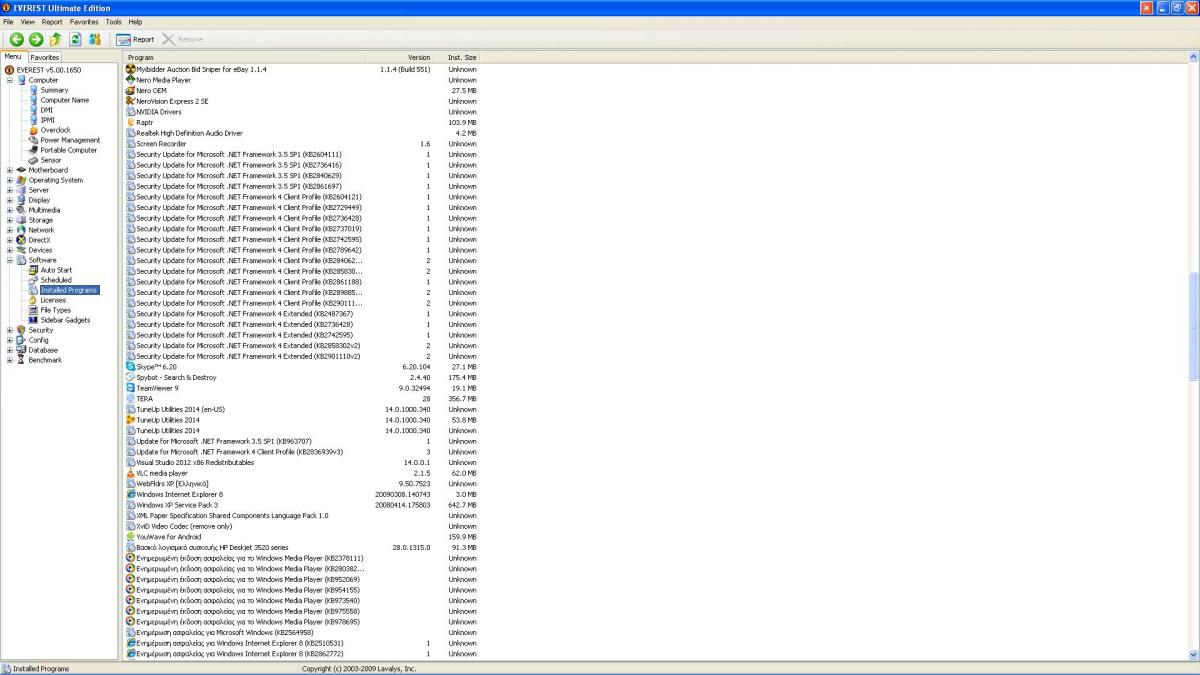Select Licenses in the tree
1200x675 pixels.
(x=53, y=300)
